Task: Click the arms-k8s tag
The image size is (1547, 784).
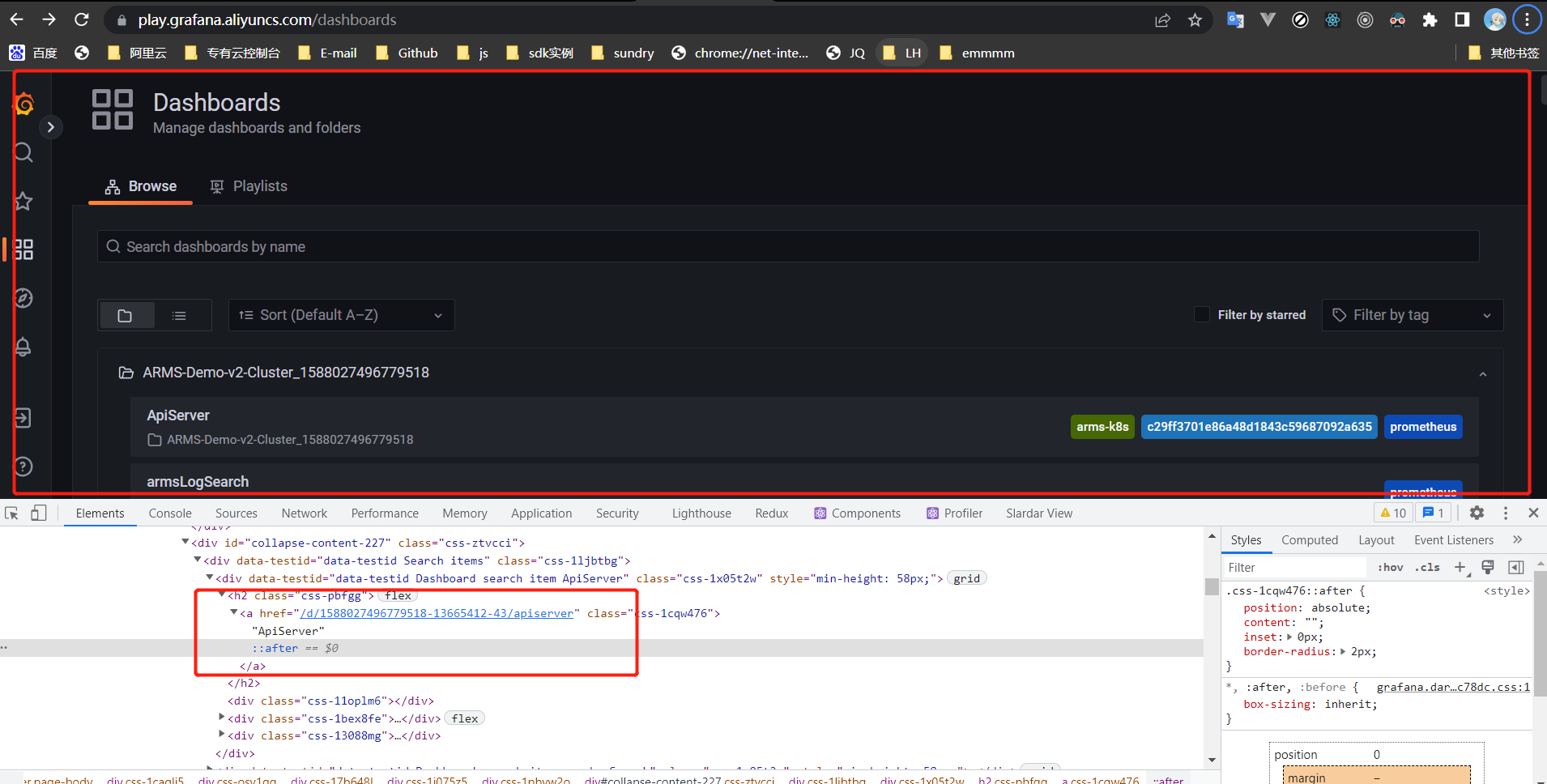Action: 1102,427
